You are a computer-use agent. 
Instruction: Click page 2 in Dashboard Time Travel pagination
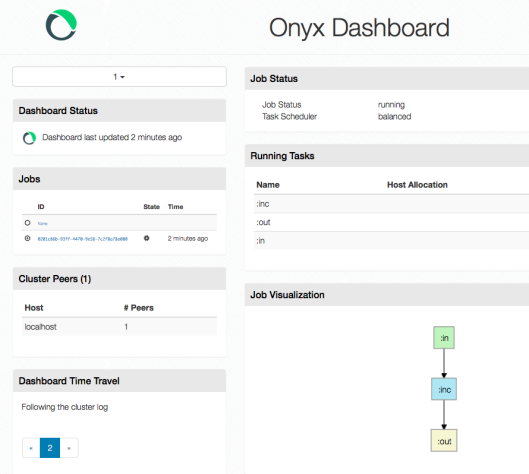[x=50, y=448]
